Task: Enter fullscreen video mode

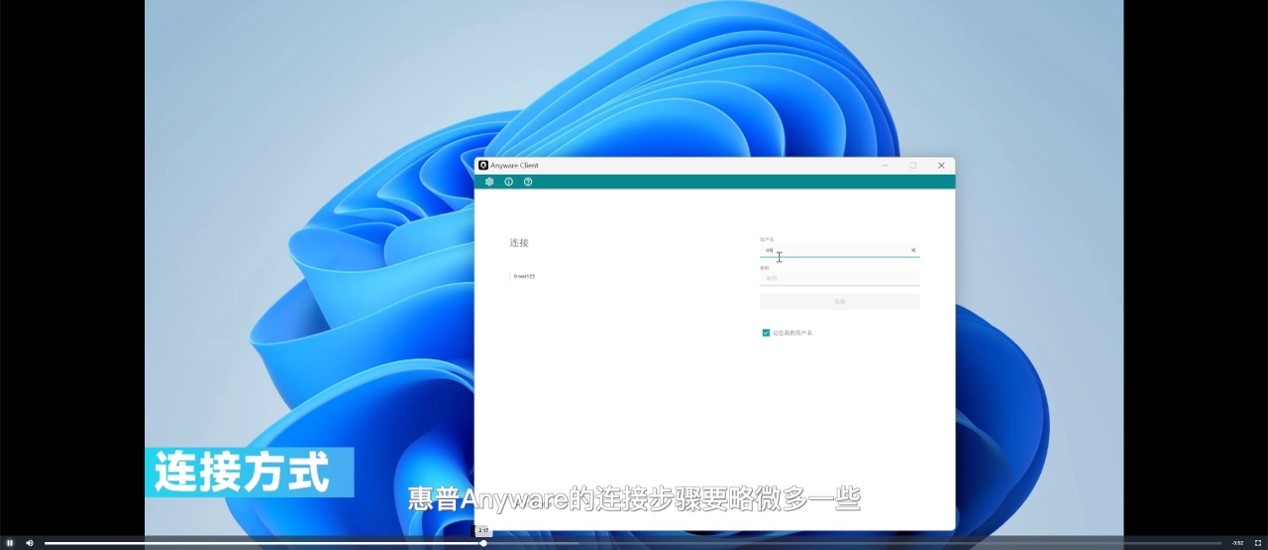Action: (x=1258, y=543)
